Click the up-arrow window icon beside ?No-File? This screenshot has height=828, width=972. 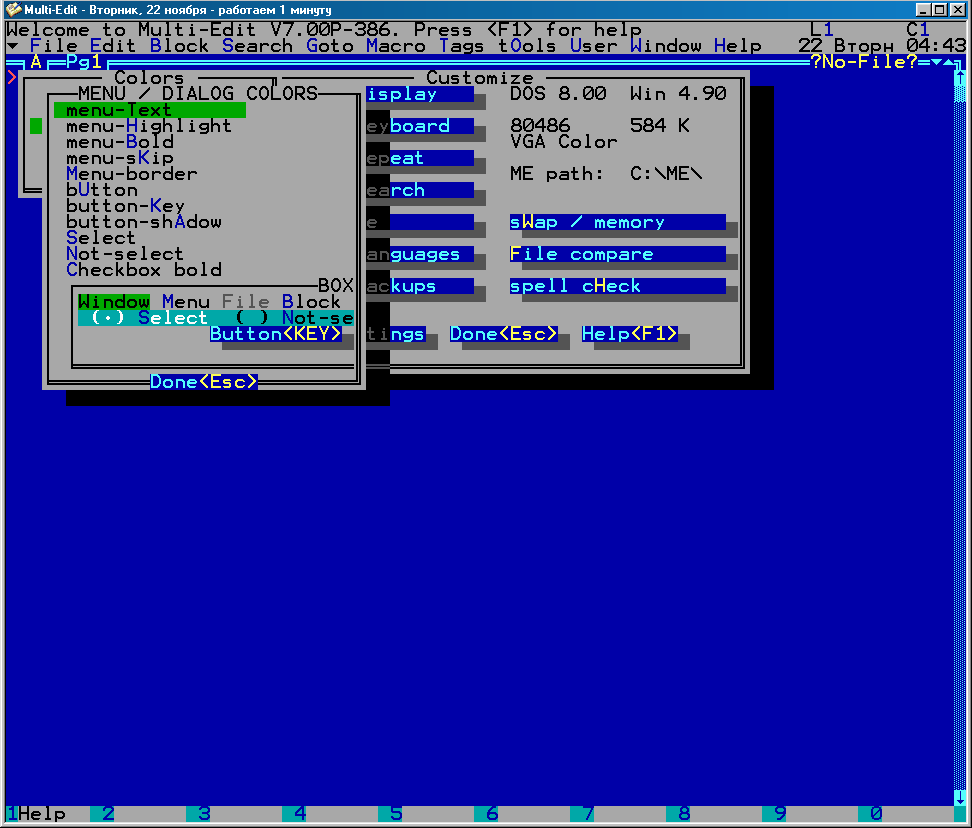pos(948,62)
